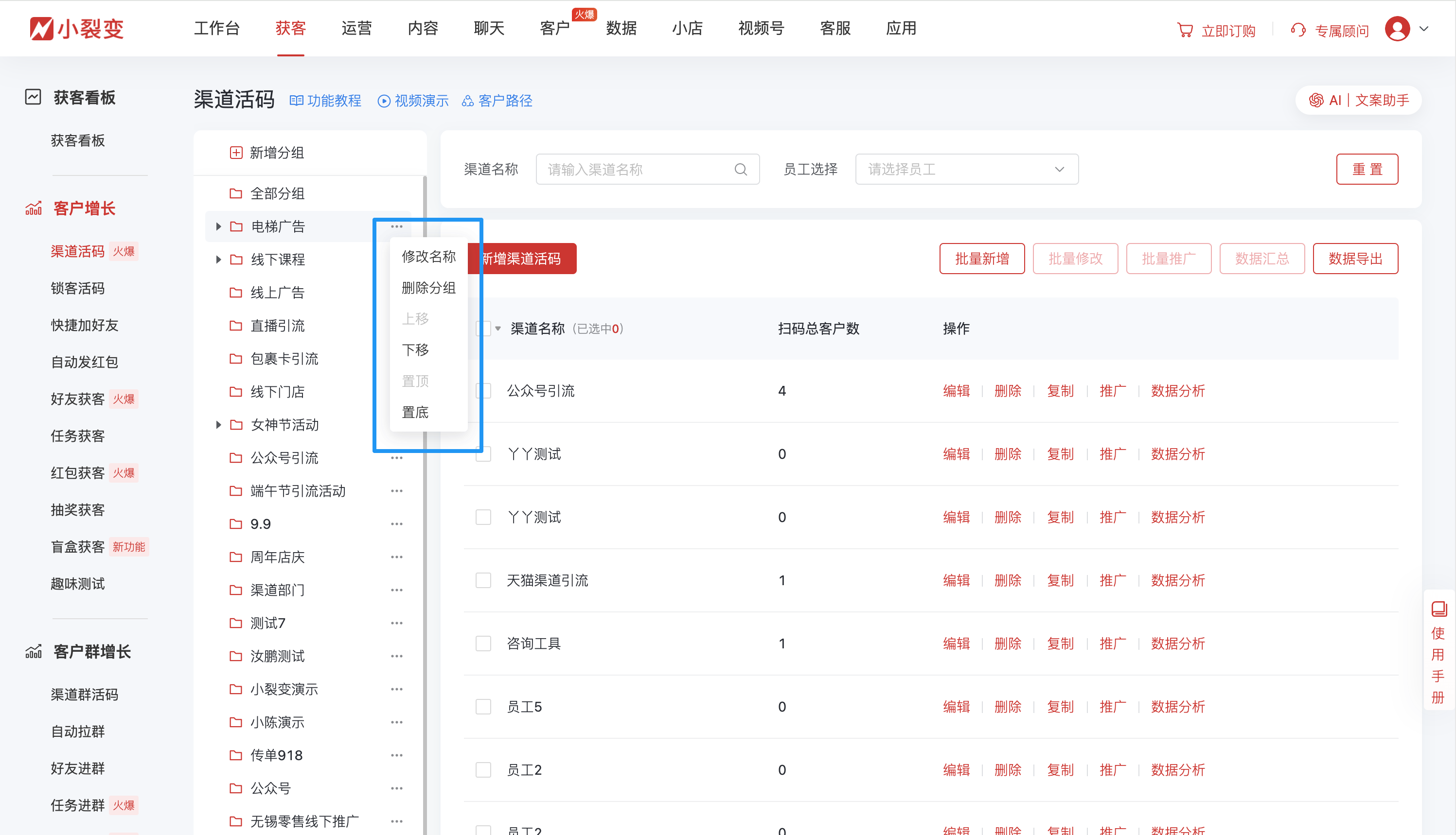The height and width of the screenshot is (835, 1456).
Task: Click the search magnifier in channel name field
Action: tap(741, 169)
